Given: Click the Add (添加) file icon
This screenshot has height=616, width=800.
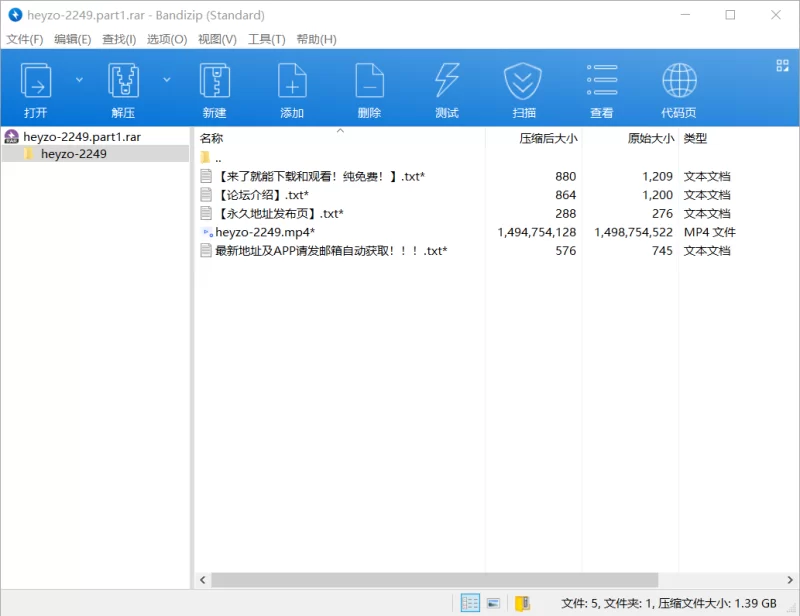Looking at the screenshot, I should coord(292,81).
